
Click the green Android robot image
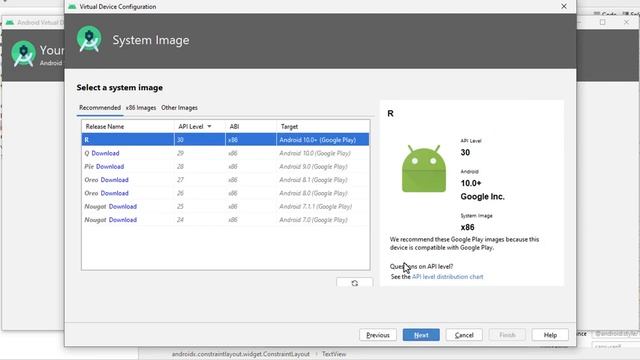click(424, 168)
